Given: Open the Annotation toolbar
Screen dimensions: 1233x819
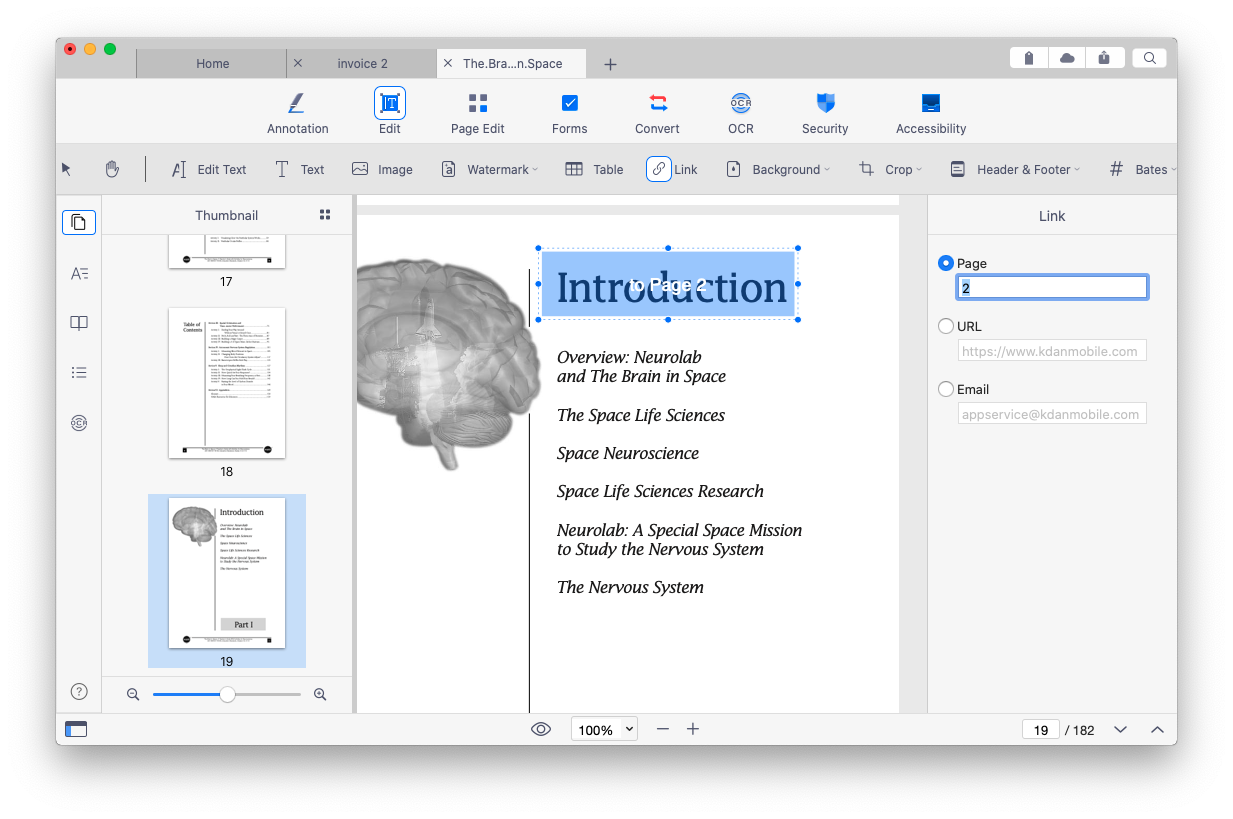Looking at the screenshot, I should pos(297,112).
